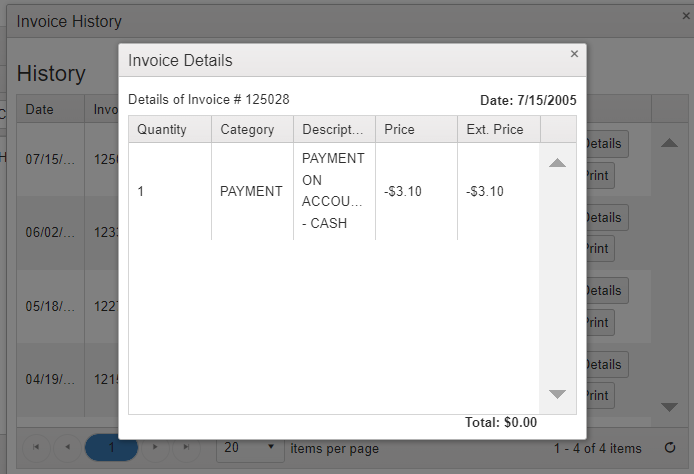
Task: Go to next page of history
Action: 154,448
